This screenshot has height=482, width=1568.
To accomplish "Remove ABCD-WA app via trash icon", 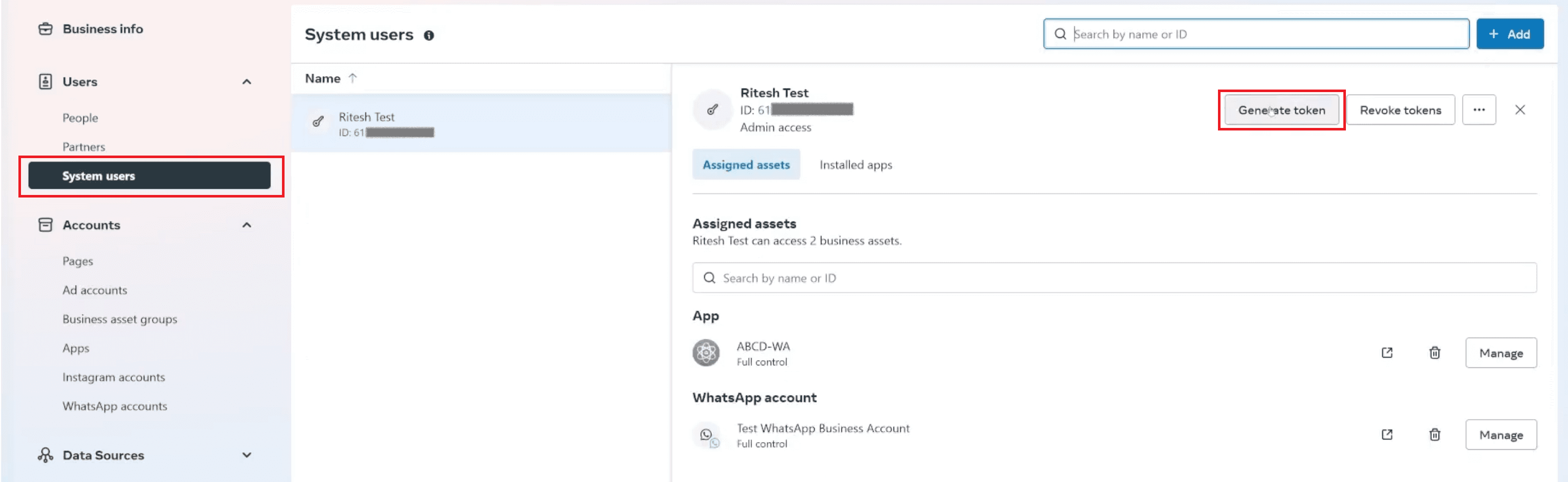I will pos(1434,353).
